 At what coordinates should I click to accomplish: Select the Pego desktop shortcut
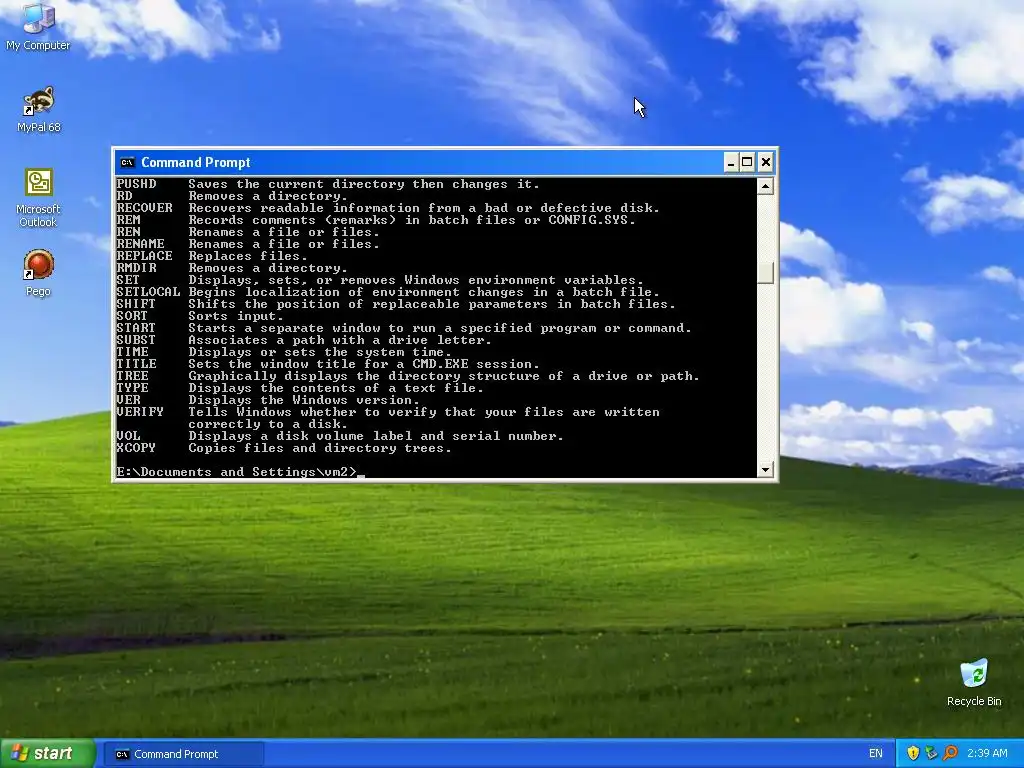38,273
